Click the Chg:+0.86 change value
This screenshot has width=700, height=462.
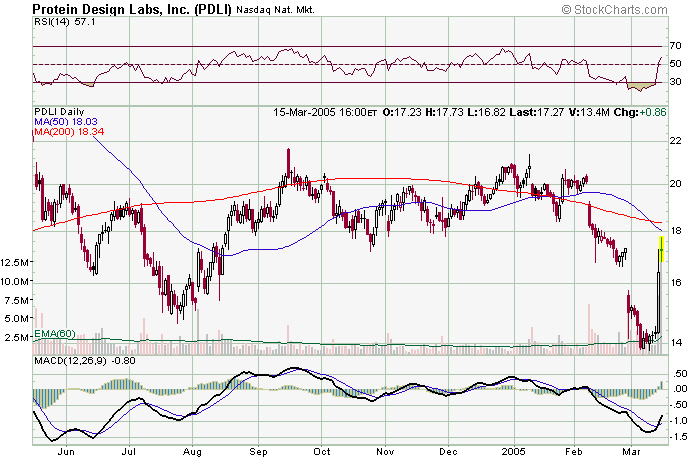[x=640, y=112]
